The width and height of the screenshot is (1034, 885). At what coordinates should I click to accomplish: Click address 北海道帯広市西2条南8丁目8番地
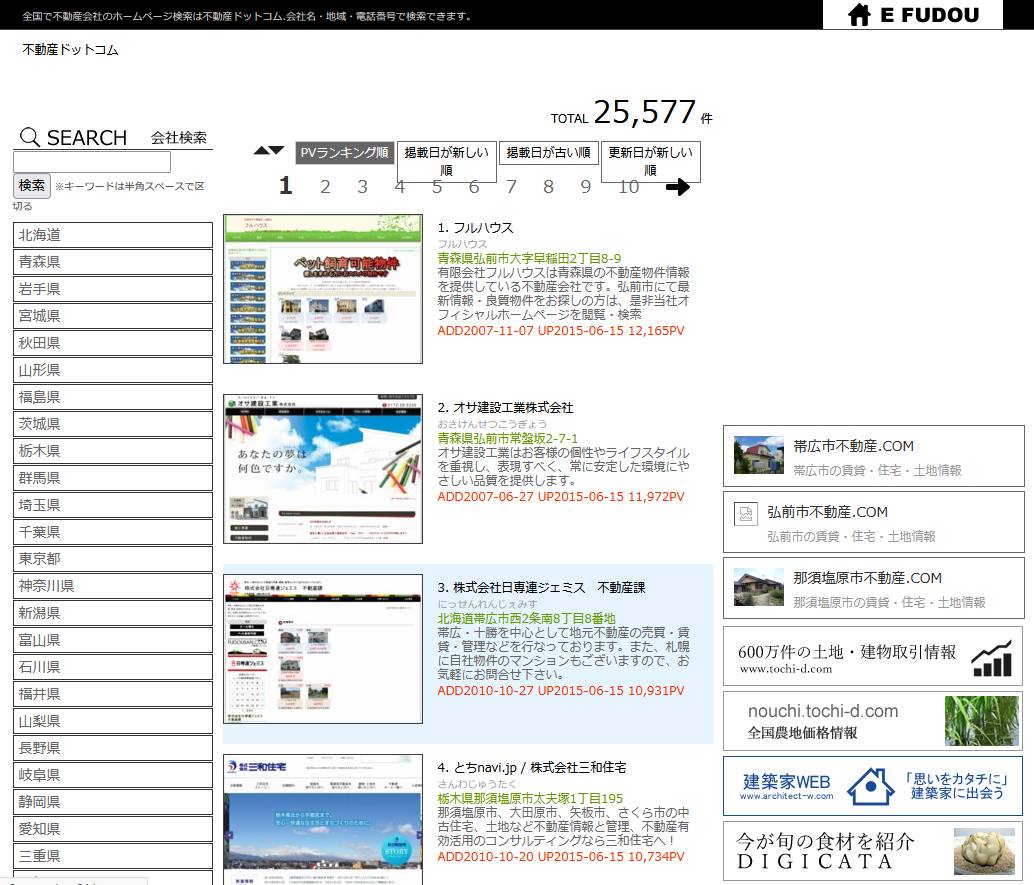(526, 619)
